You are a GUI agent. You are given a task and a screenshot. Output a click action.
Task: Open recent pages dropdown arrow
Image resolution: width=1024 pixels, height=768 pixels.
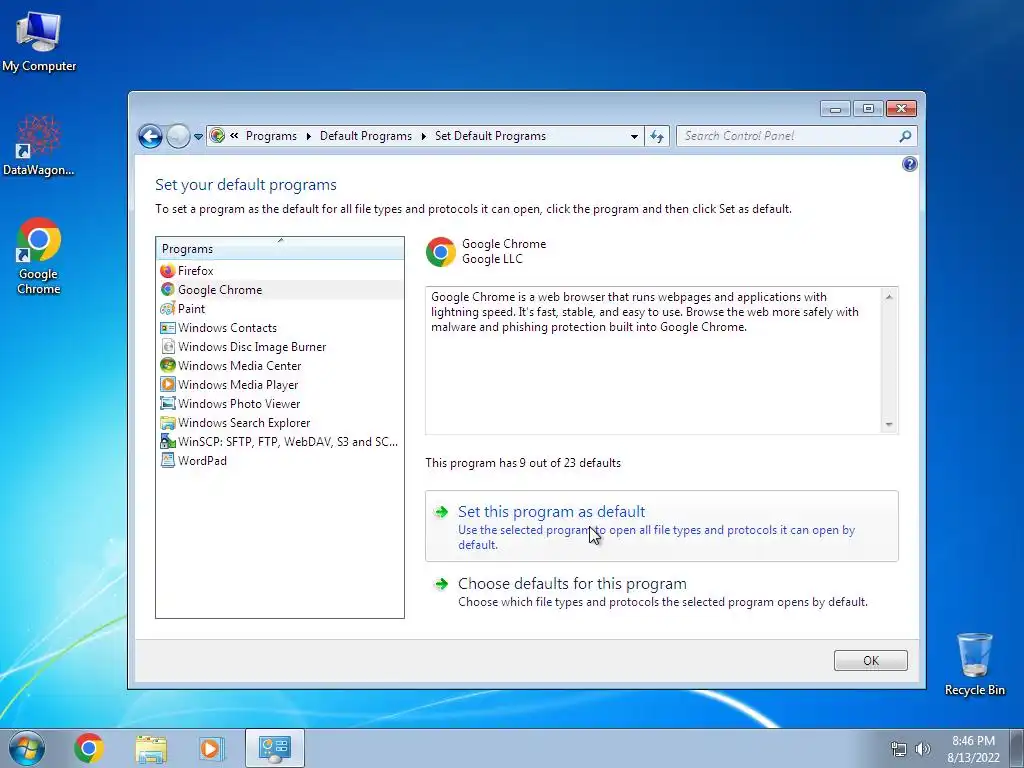(199, 137)
